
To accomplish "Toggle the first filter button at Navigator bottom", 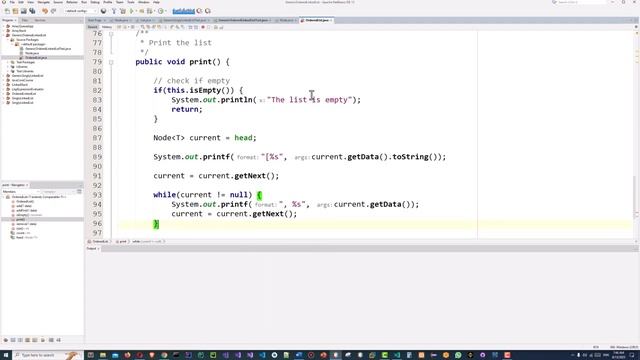I will coord(6,340).
